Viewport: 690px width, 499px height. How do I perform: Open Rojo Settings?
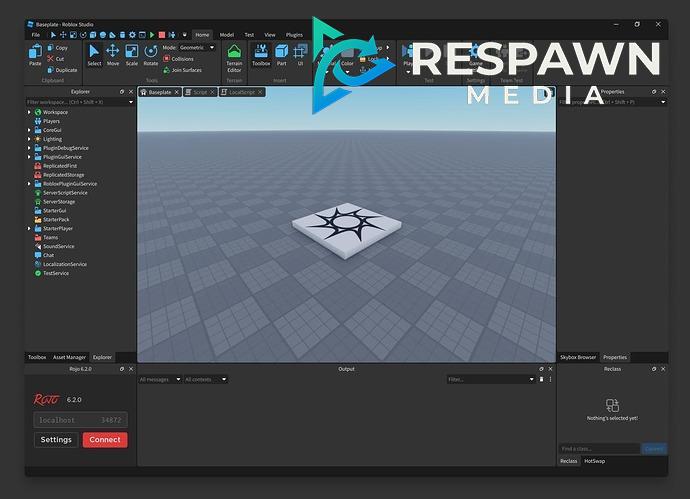(56, 440)
